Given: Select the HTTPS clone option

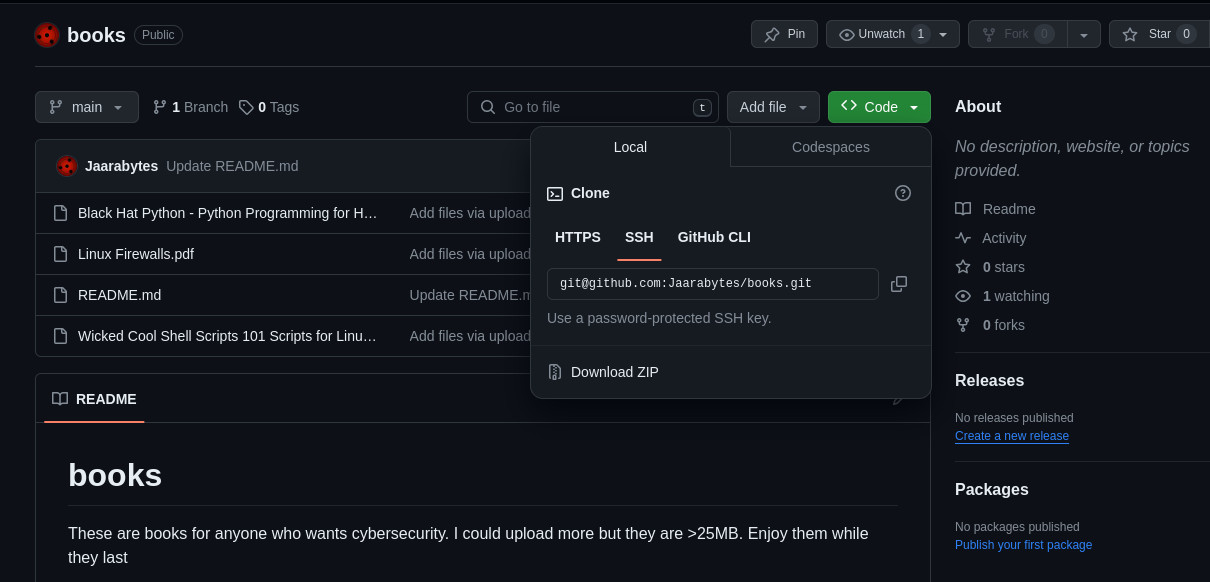Looking at the screenshot, I should coord(578,237).
